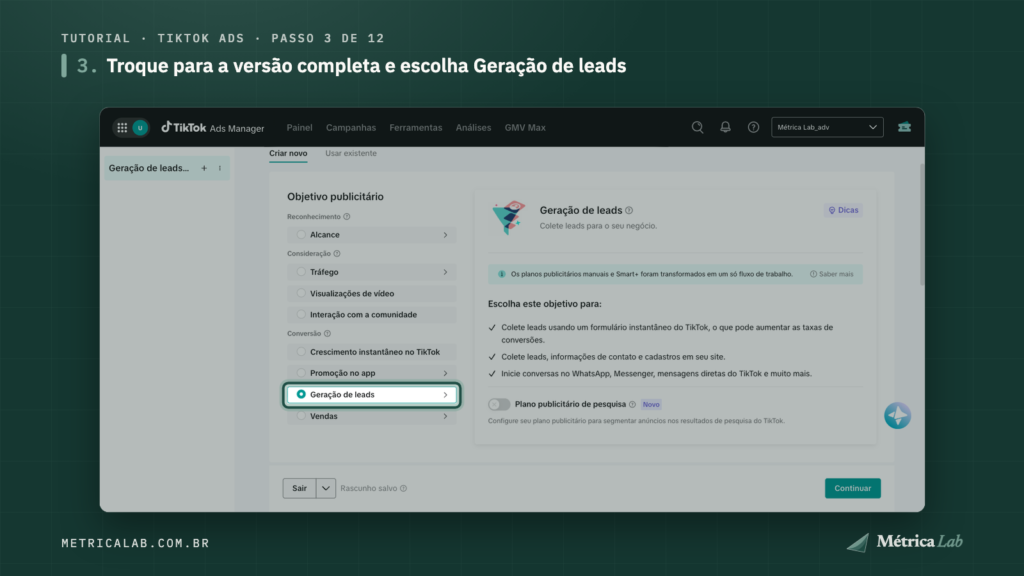Screen dimensions: 1024x576
Task: Open the Painel menu
Action: [299, 128]
